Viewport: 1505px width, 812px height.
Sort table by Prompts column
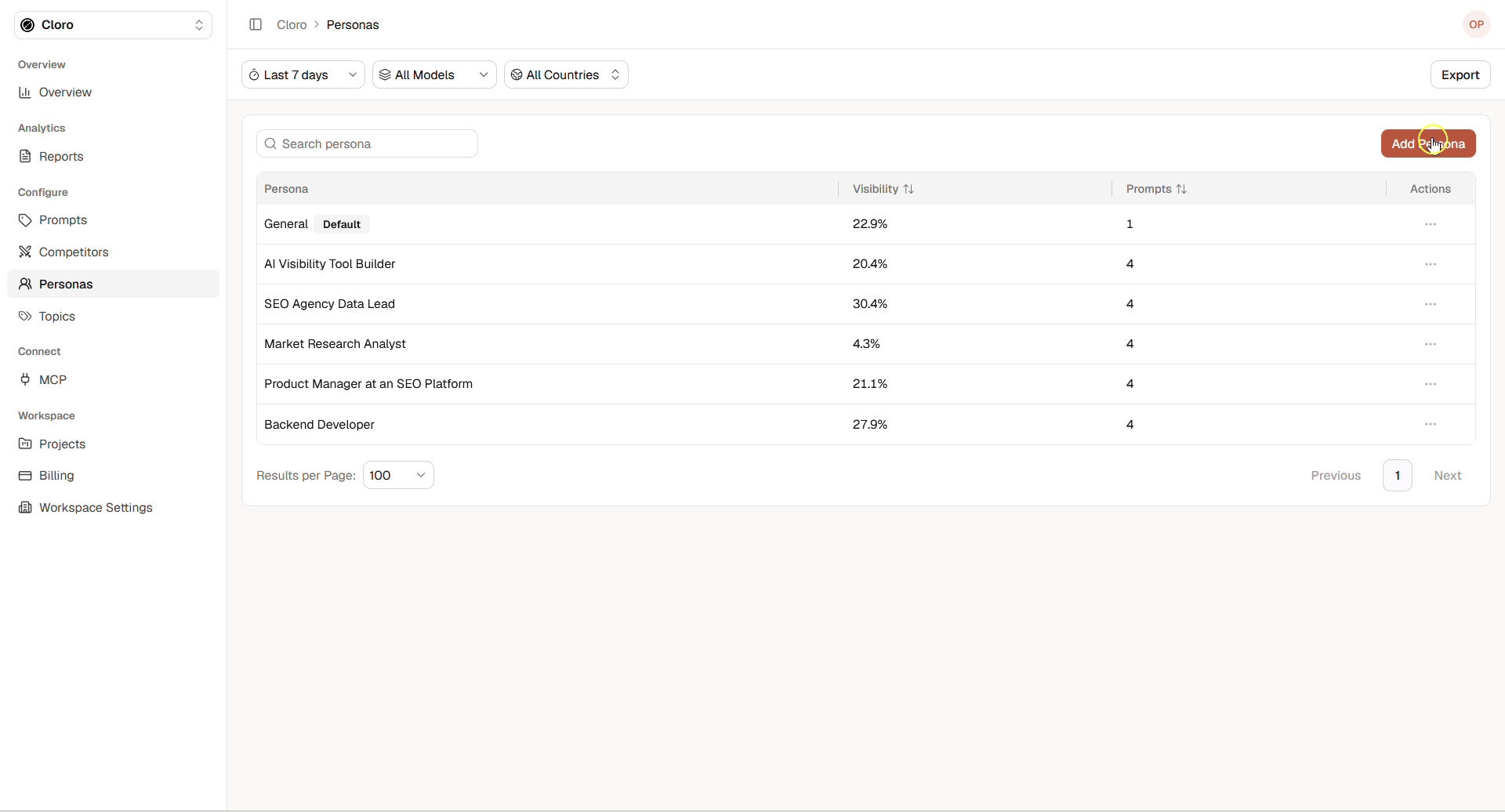[1156, 189]
